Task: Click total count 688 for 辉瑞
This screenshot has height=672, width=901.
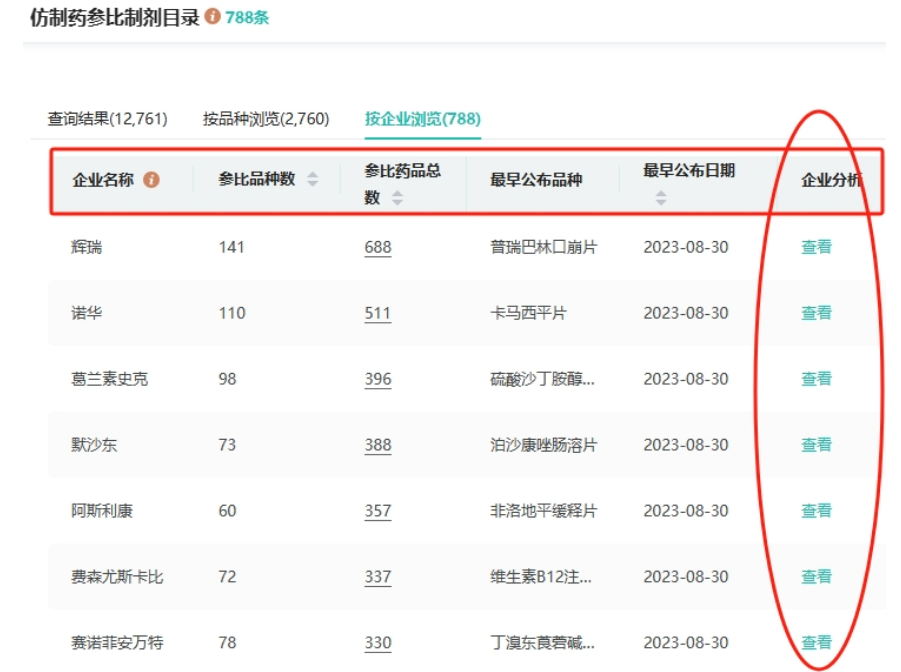Action: pyautogui.click(x=378, y=247)
